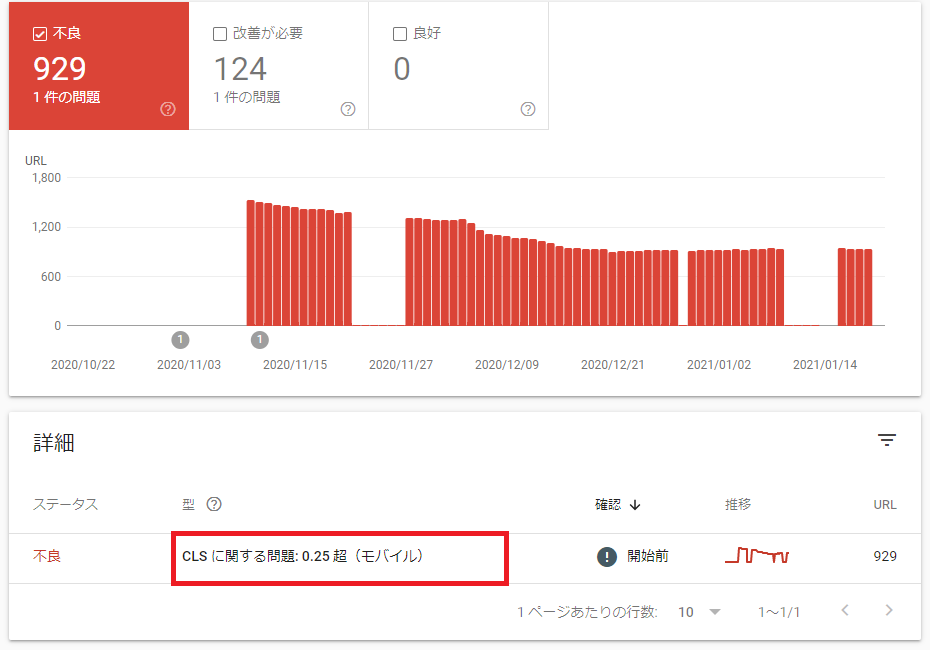This screenshot has width=930, height=650.
Task: Click help icon next to 型 column
Action: click(x=214, y=504)
